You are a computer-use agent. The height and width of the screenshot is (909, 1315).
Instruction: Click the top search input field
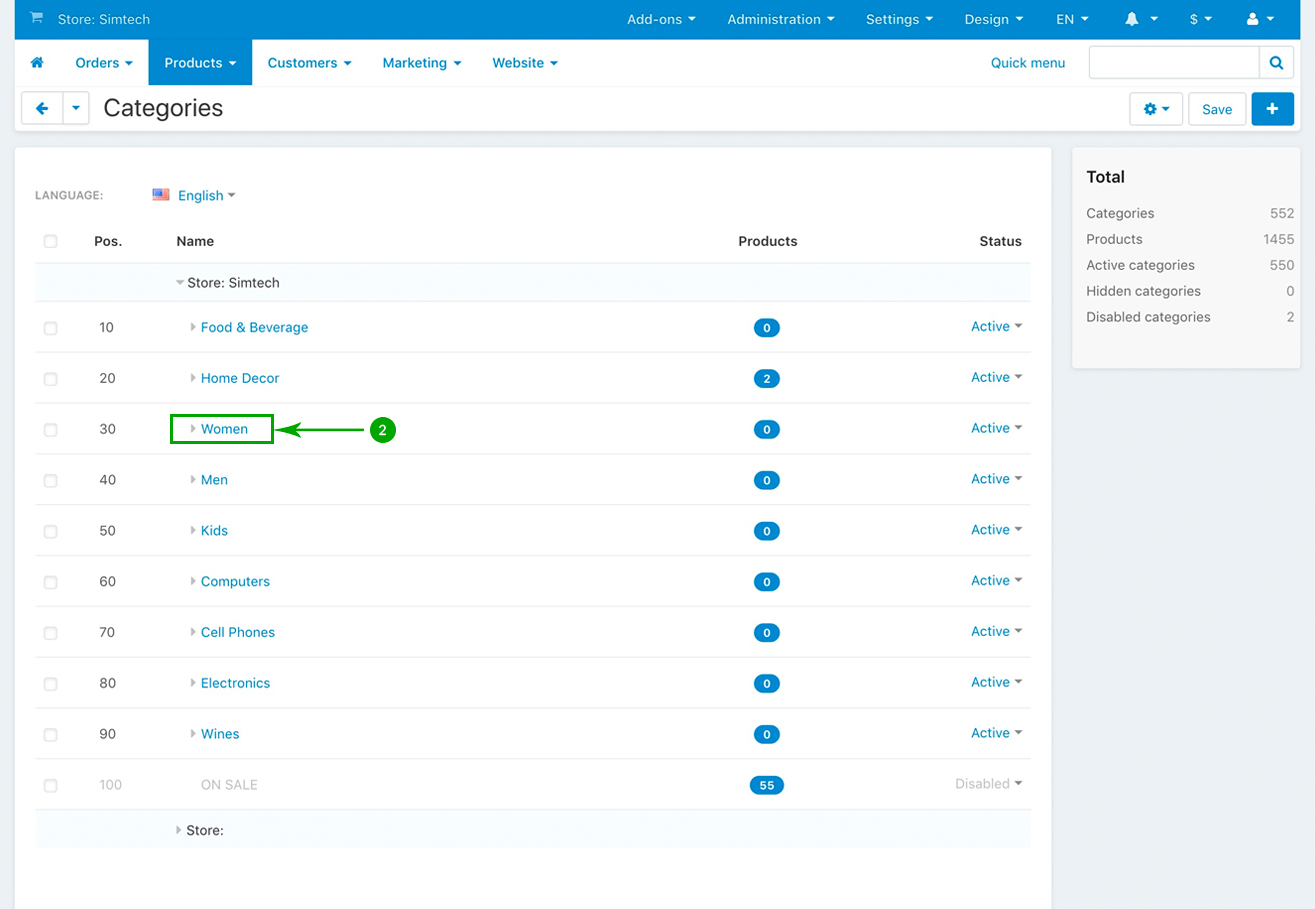1173,62
